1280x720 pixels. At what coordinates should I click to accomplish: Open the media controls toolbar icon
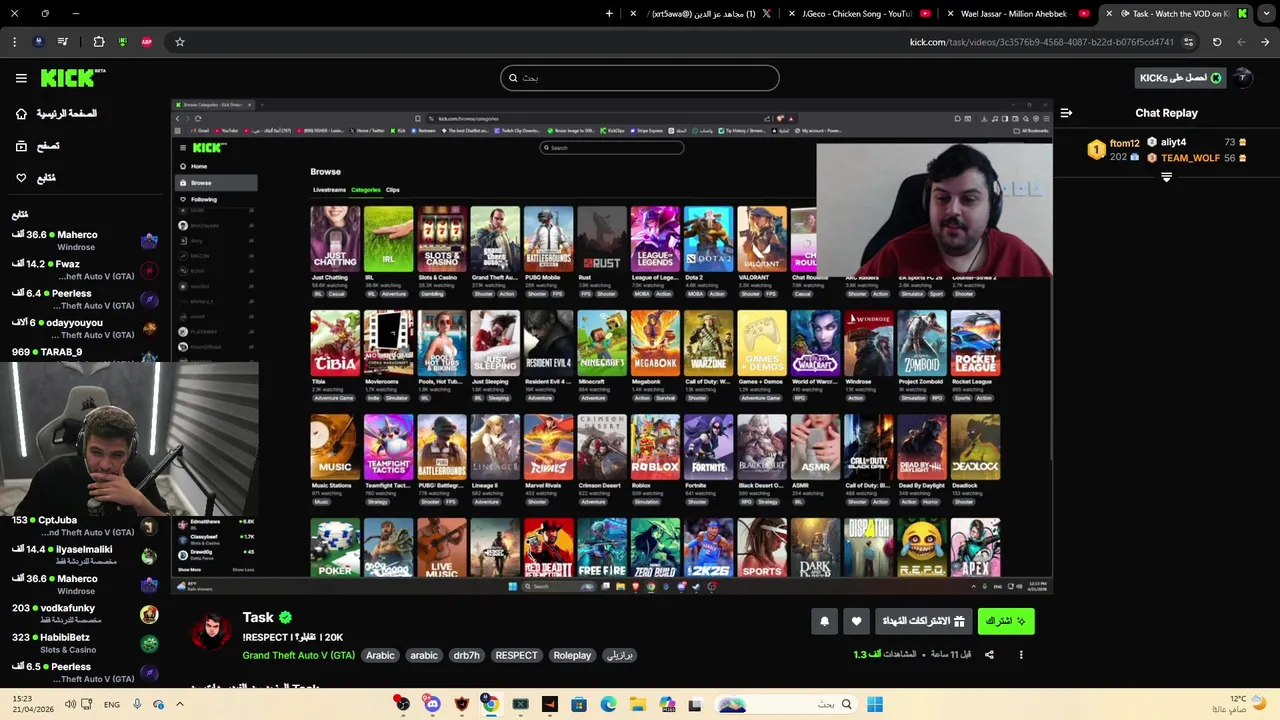point(63,42)
